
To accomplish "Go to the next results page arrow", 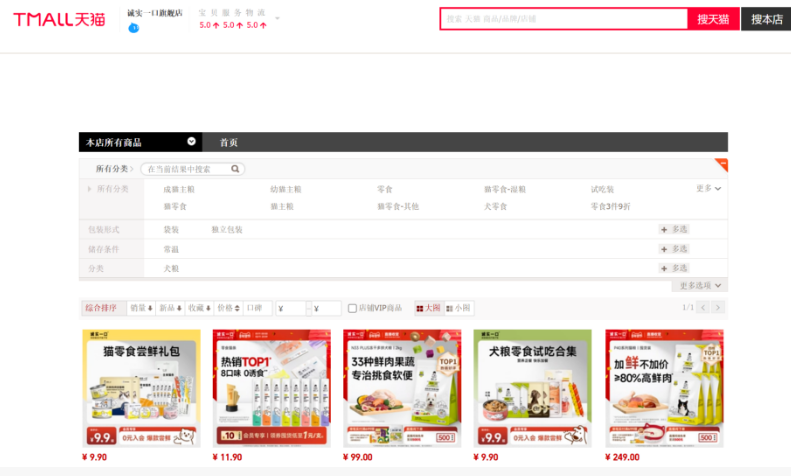I will pyautogui.click(x=718, y=308).
